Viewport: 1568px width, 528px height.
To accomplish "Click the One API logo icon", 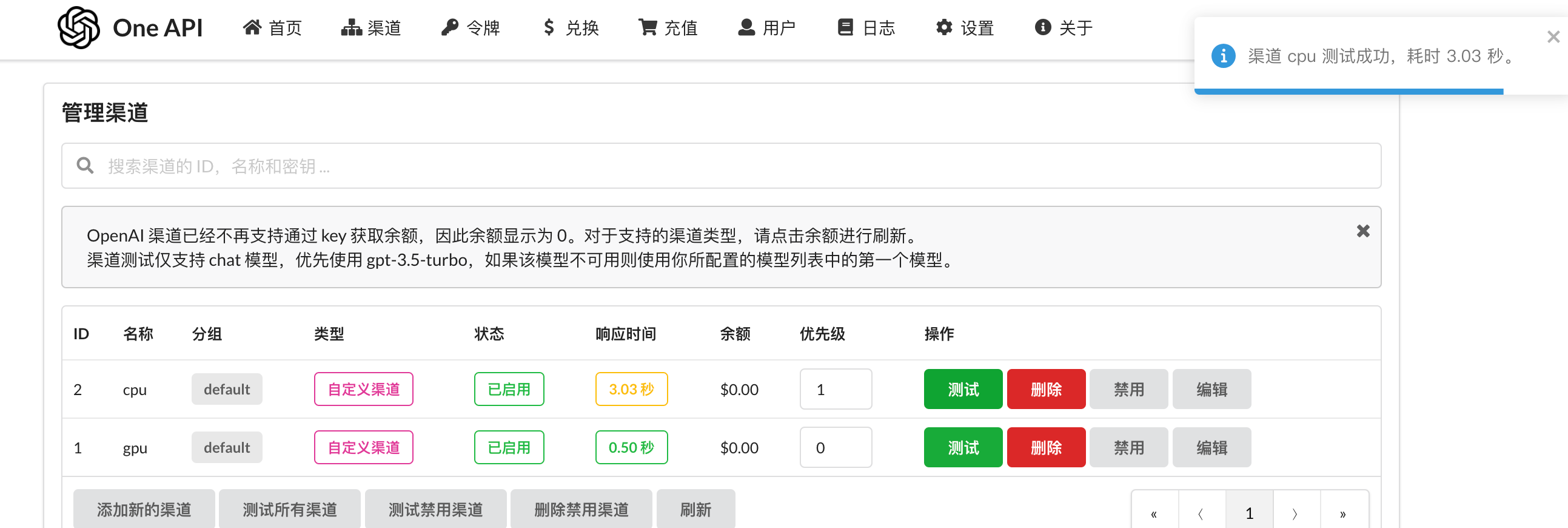I will (79, 27).
